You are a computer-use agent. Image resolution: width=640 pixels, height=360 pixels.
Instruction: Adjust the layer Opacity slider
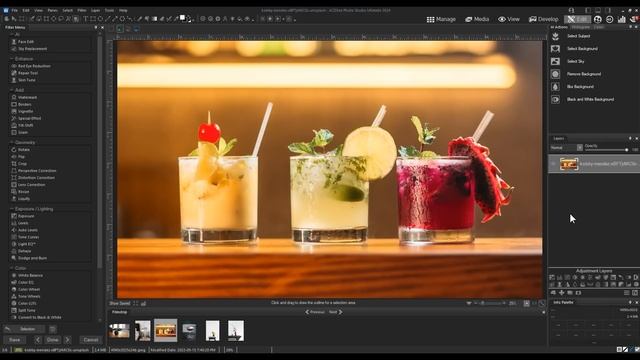coord(606,150)
